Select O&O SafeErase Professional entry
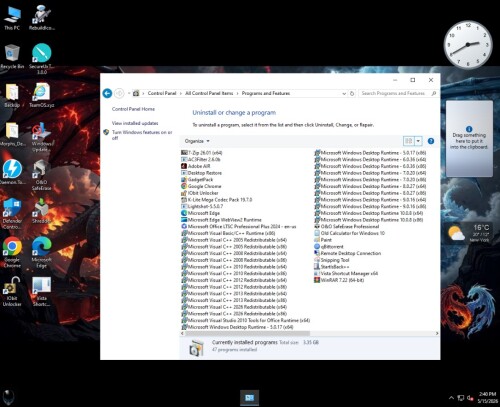The width and height of the screenshot is (500, 407). point(347,226)
